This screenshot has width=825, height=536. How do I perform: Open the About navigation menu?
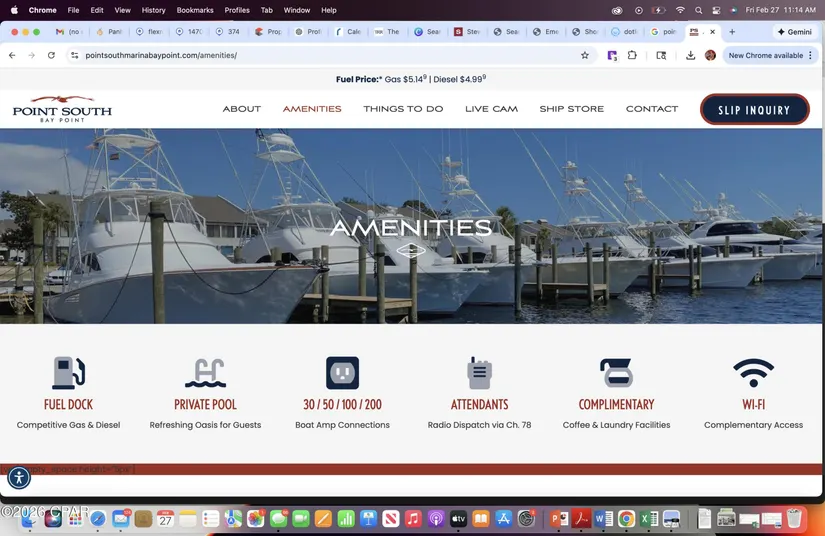[241, 109]
